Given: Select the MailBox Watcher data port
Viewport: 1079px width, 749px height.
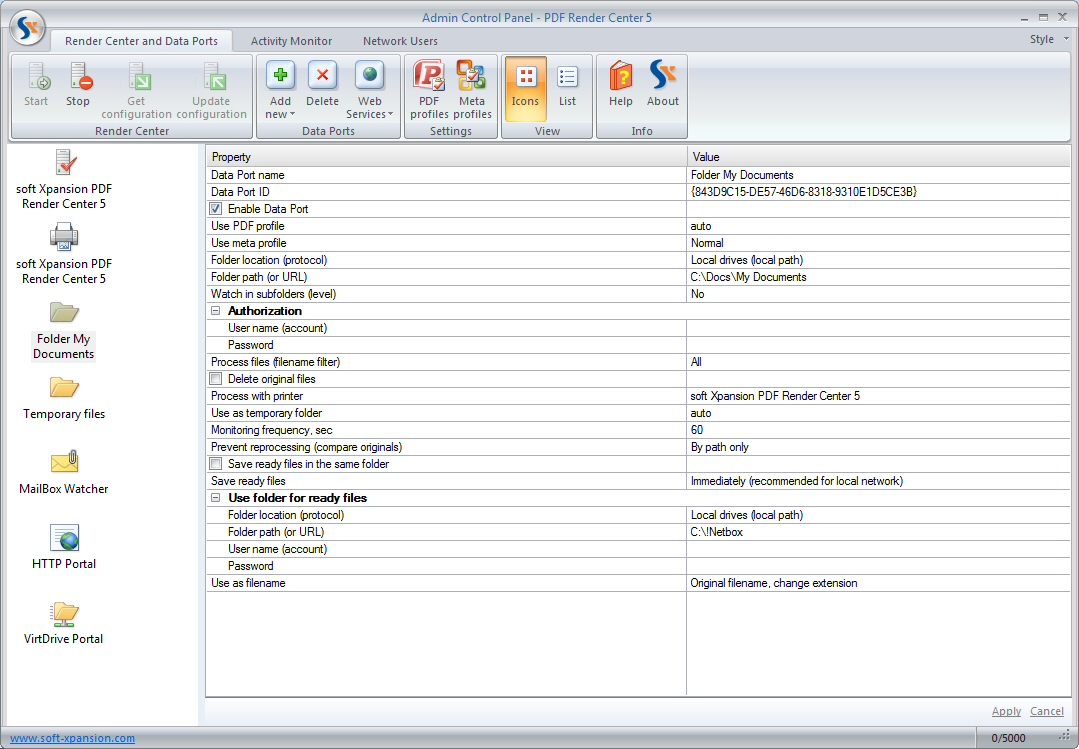Looking at the screenshot, I should pyautogui.click(x=63, y=470).
